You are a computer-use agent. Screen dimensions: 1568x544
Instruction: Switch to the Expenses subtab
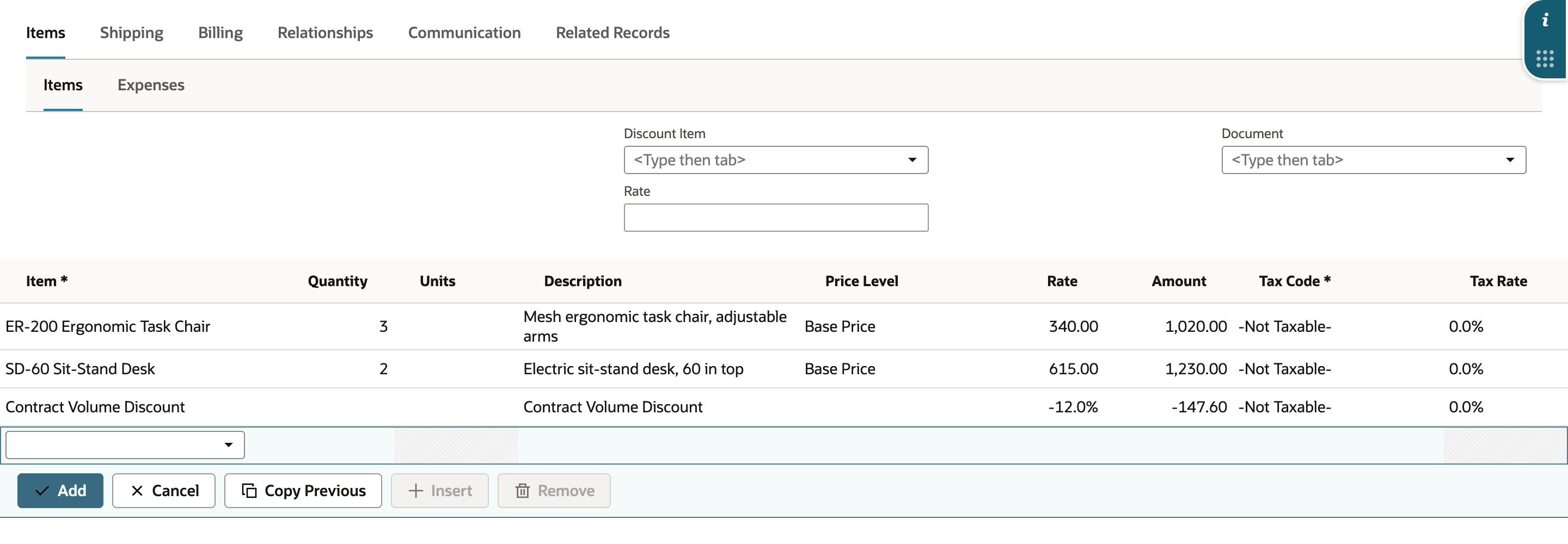151,85
